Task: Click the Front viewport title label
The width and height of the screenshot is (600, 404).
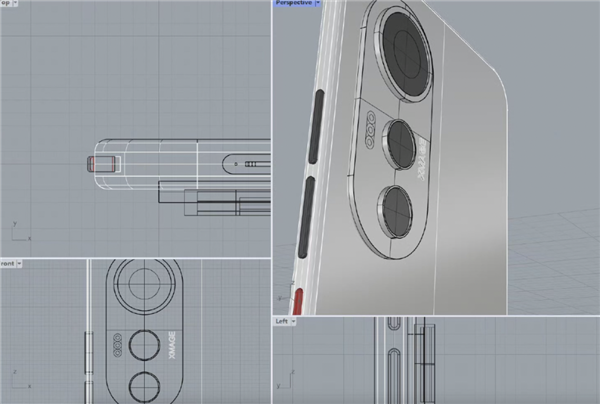Action: pos(7,264)
